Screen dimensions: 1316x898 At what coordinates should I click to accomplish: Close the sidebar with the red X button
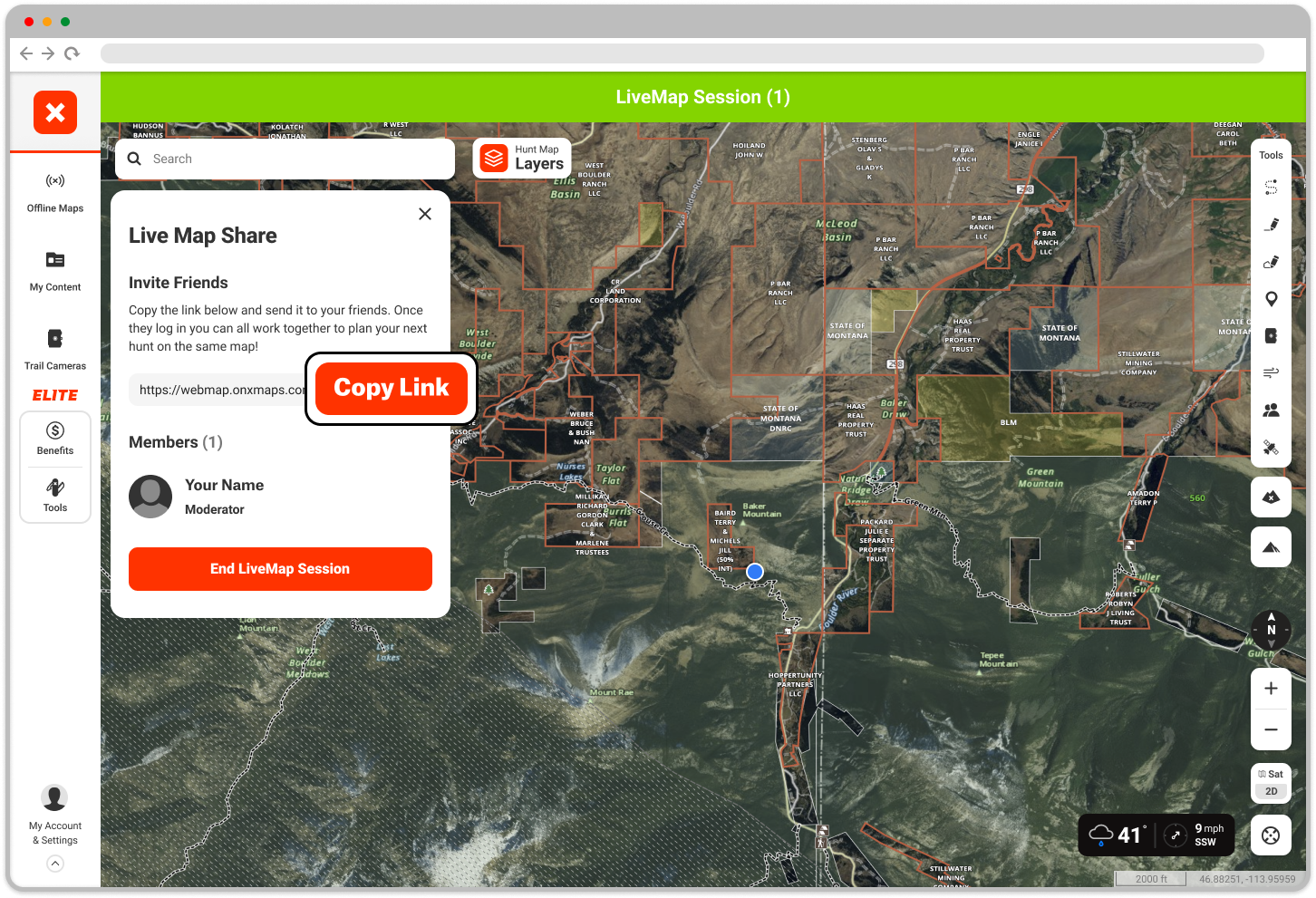point(55,112)
